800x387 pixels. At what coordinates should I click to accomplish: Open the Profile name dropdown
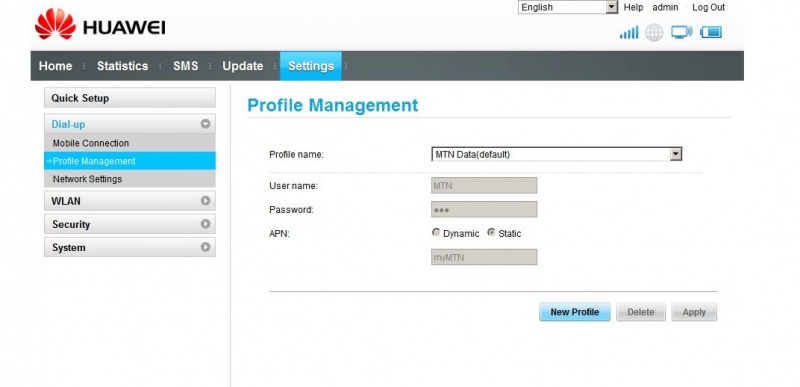pyautogui.click(x=557, y=154)
